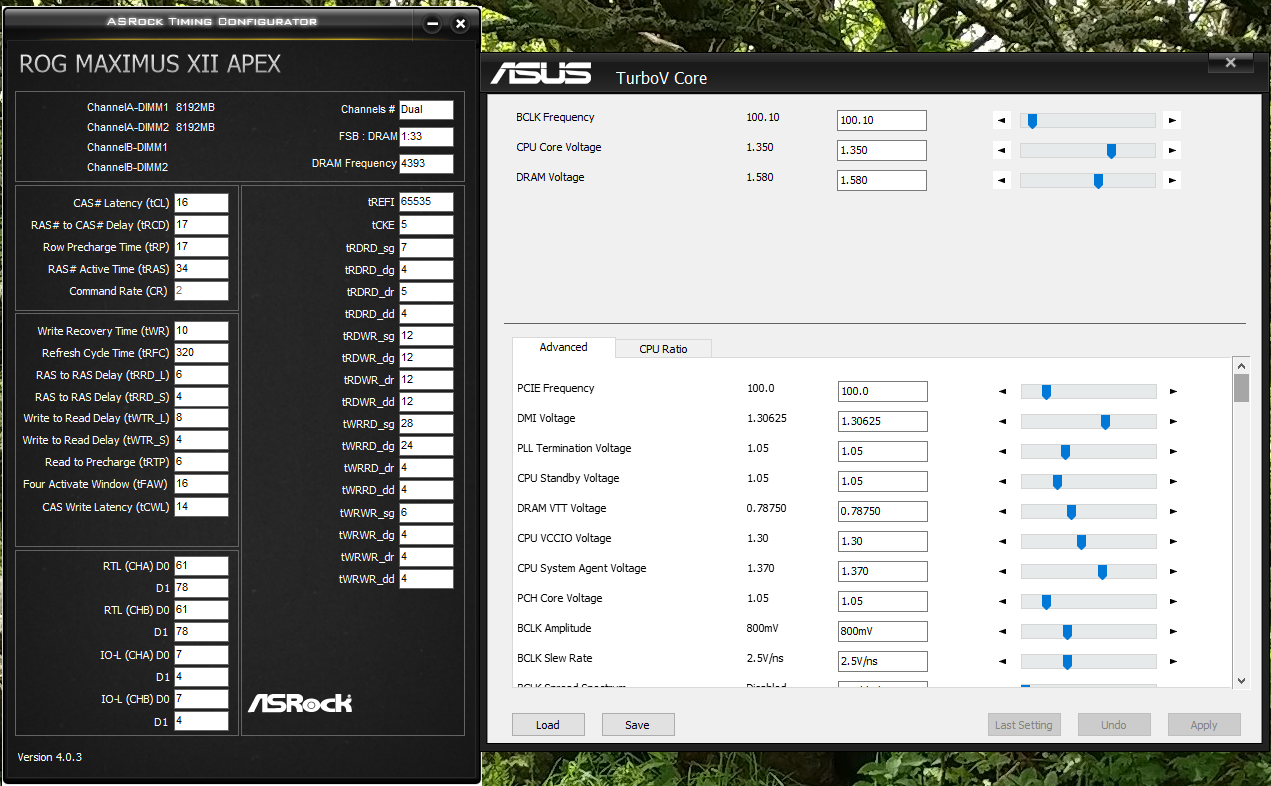Click the Load button
The image size is (1271, 786).
(x=548, y=725)
